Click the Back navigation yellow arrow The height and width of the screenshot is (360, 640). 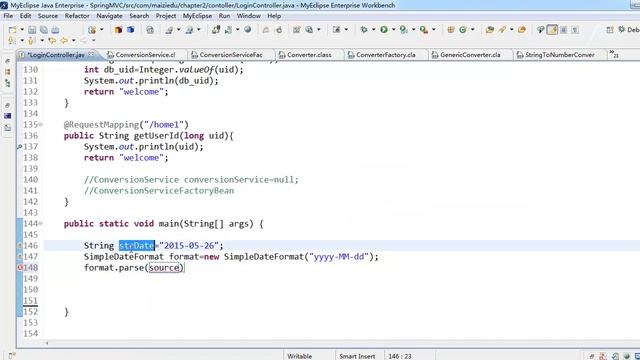[x=64, y=40]
